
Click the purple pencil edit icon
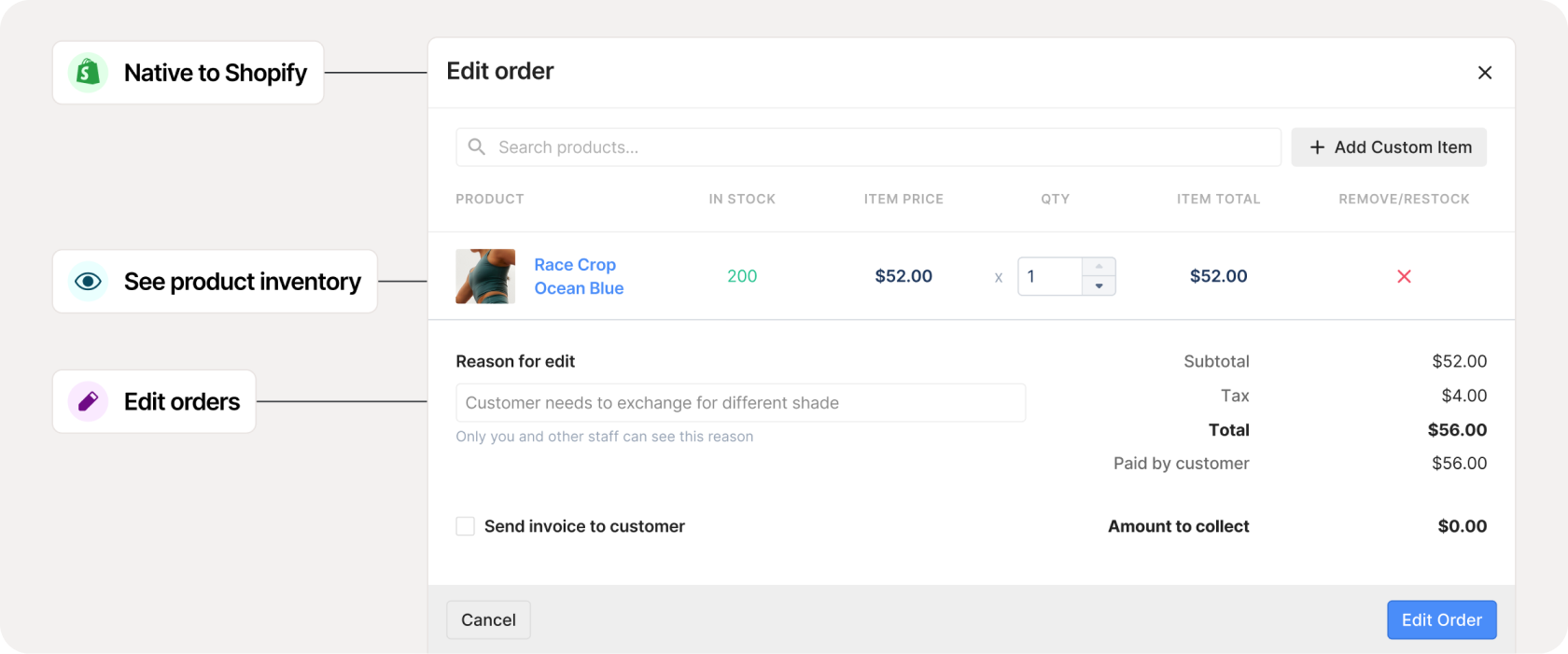(x=88, y=401)
